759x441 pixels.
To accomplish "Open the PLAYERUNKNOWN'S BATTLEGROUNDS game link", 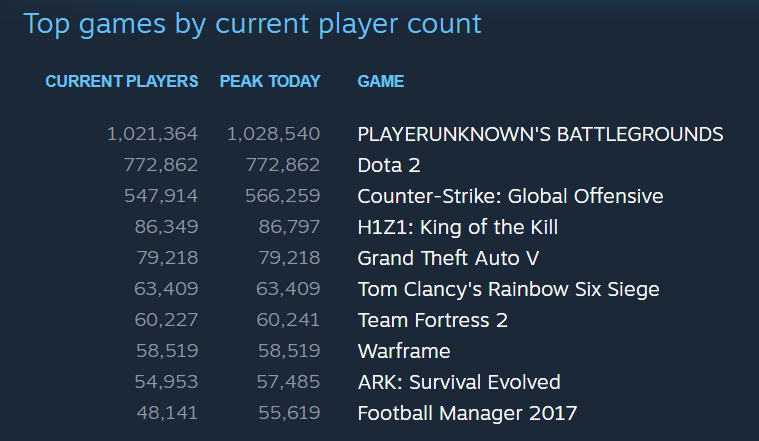I will click(x=540, y=134).
